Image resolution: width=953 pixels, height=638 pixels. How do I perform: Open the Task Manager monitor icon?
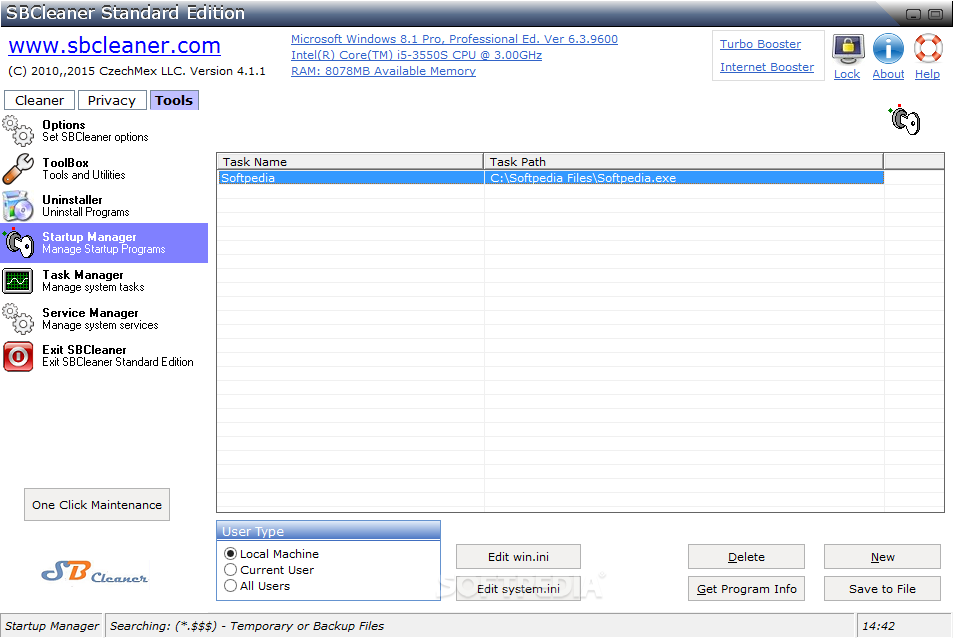coord(18,281)
